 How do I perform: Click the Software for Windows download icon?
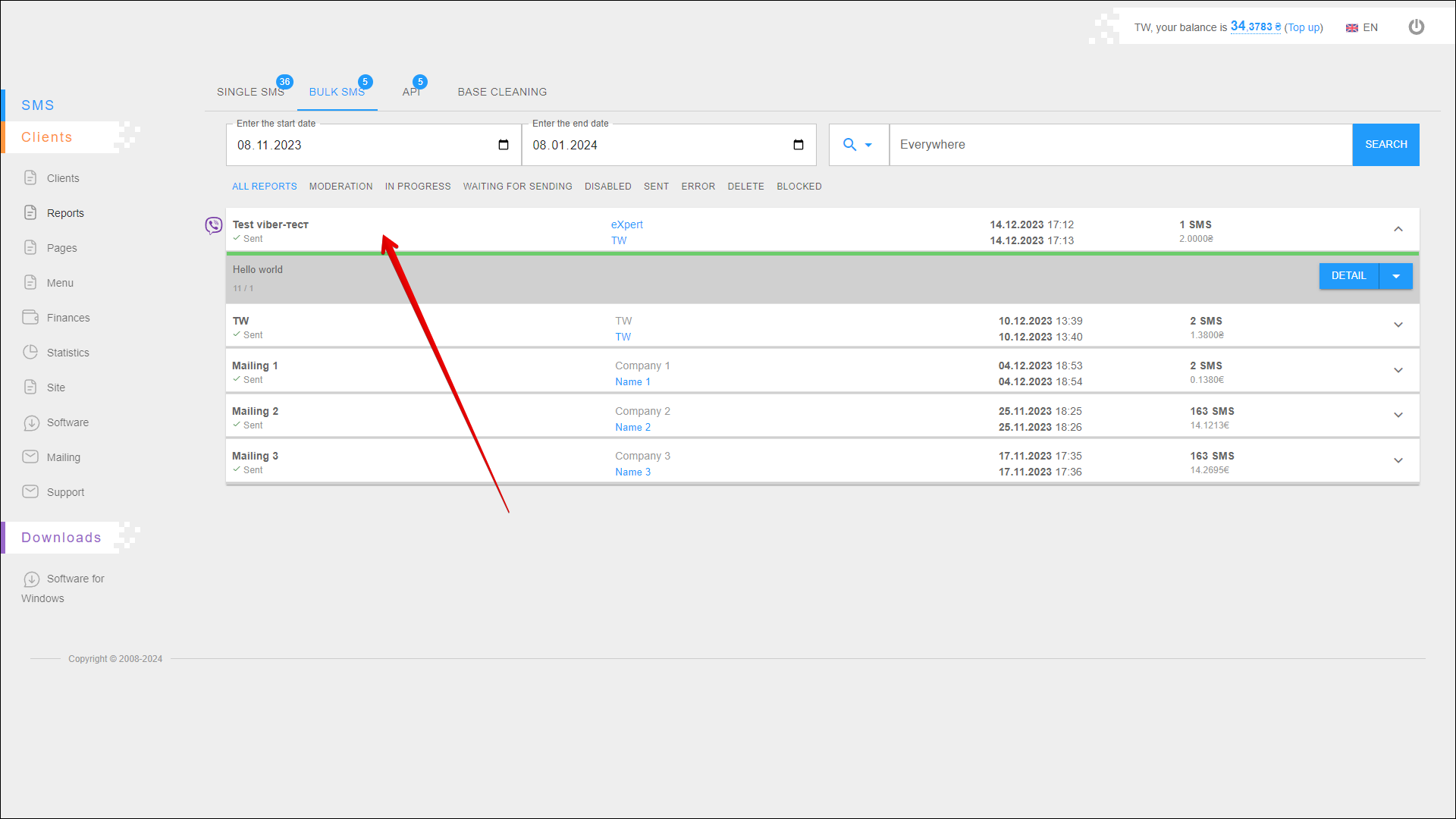(x=31, y=579)
